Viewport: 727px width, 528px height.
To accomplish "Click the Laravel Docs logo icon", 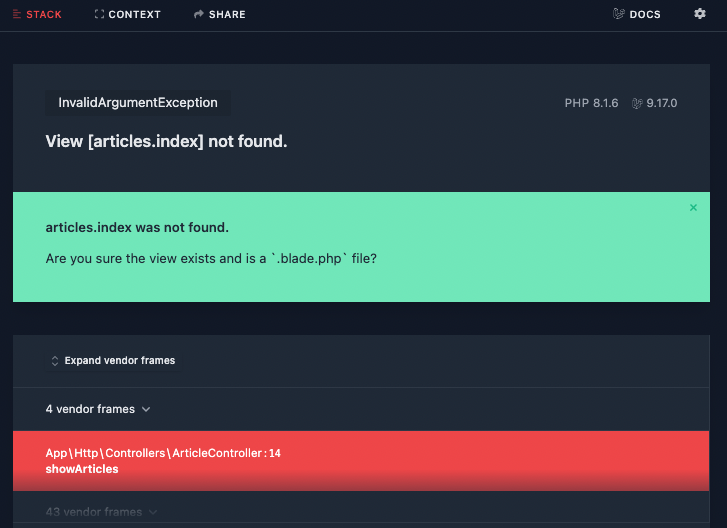I will [619, 14].
